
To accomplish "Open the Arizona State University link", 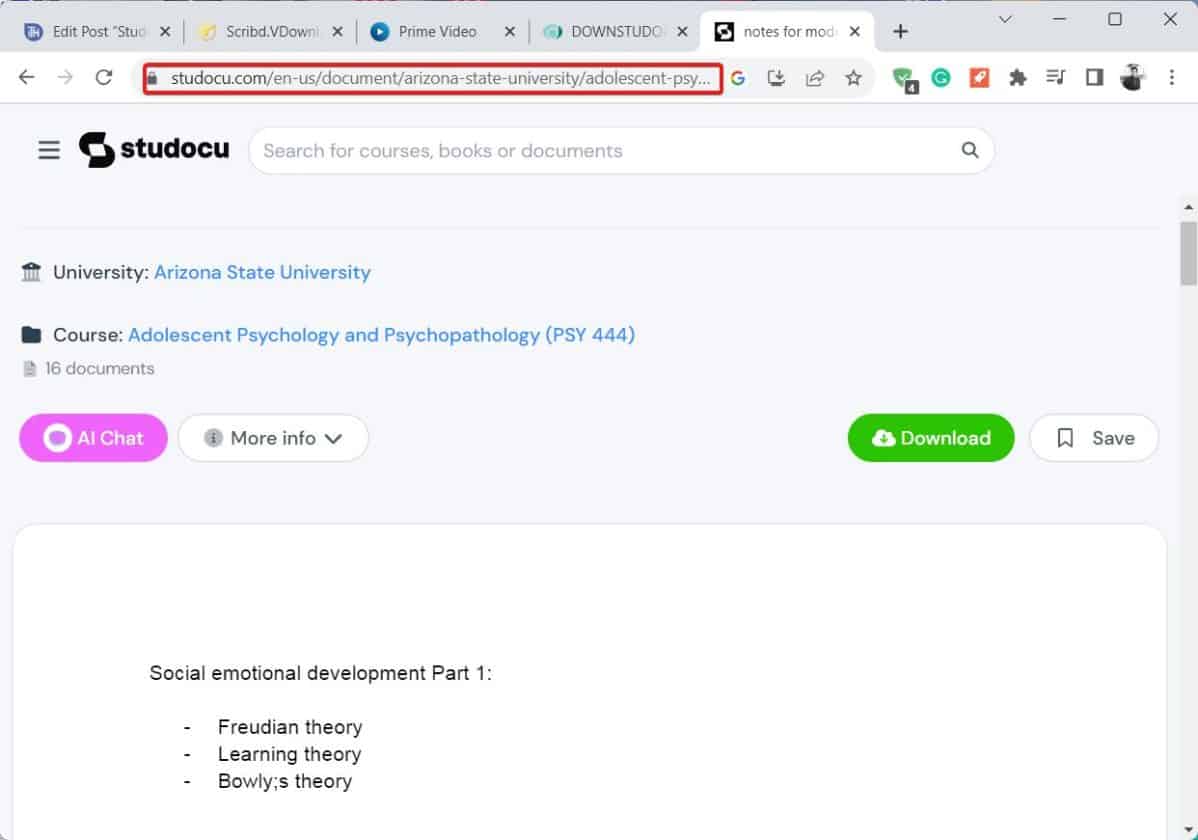I will coord(262,272).
